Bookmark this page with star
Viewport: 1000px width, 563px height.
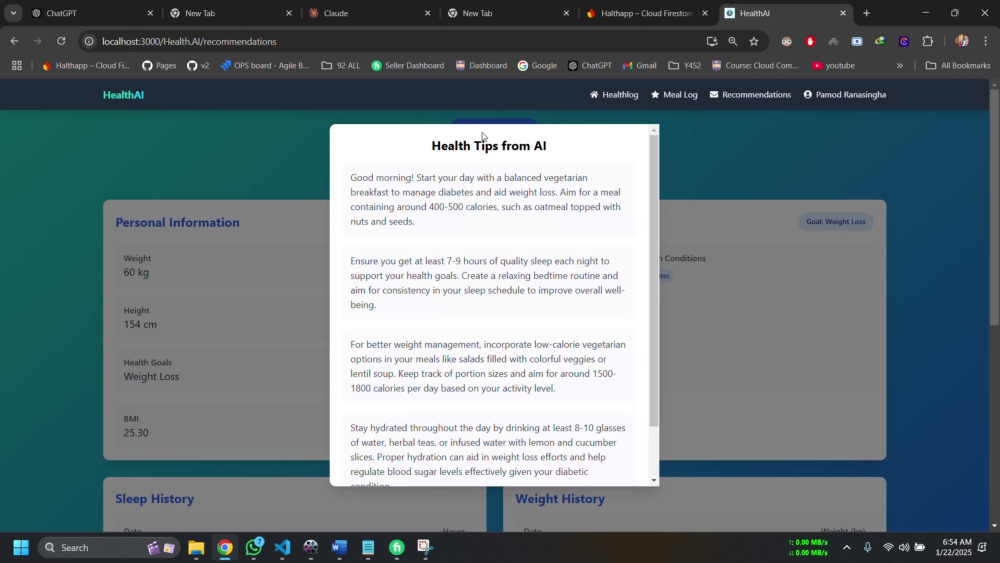(754, 41)
